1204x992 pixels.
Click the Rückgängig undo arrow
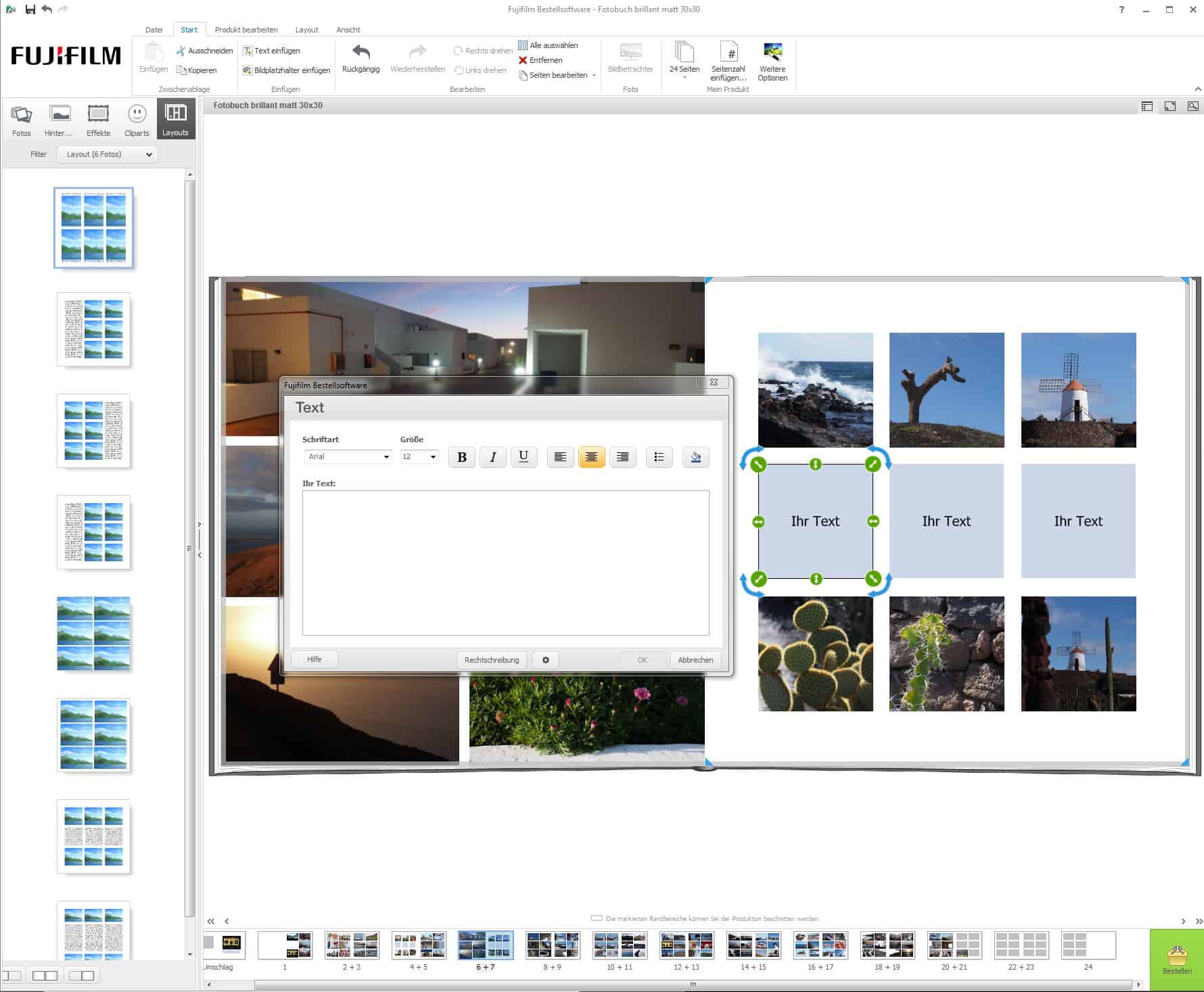(361, 53)
